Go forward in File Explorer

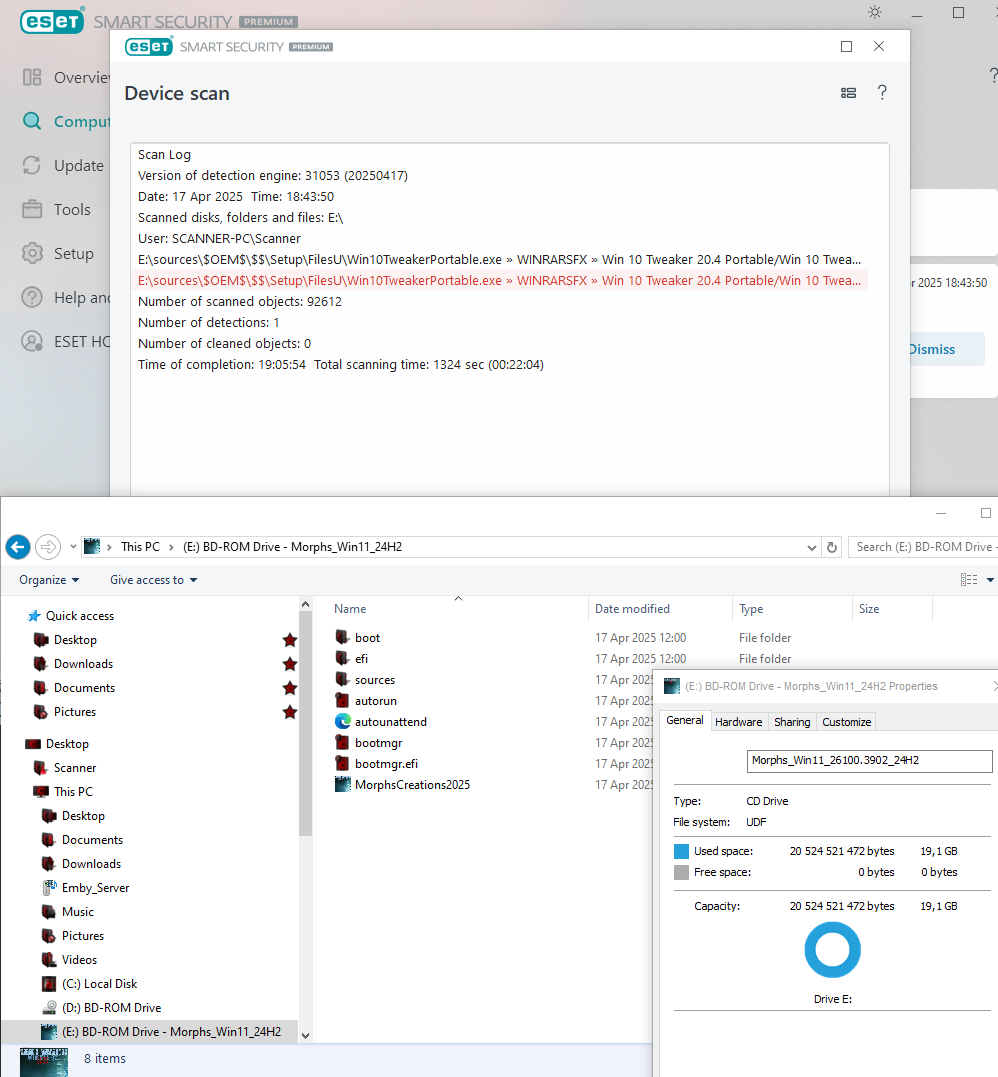point(48,547)
